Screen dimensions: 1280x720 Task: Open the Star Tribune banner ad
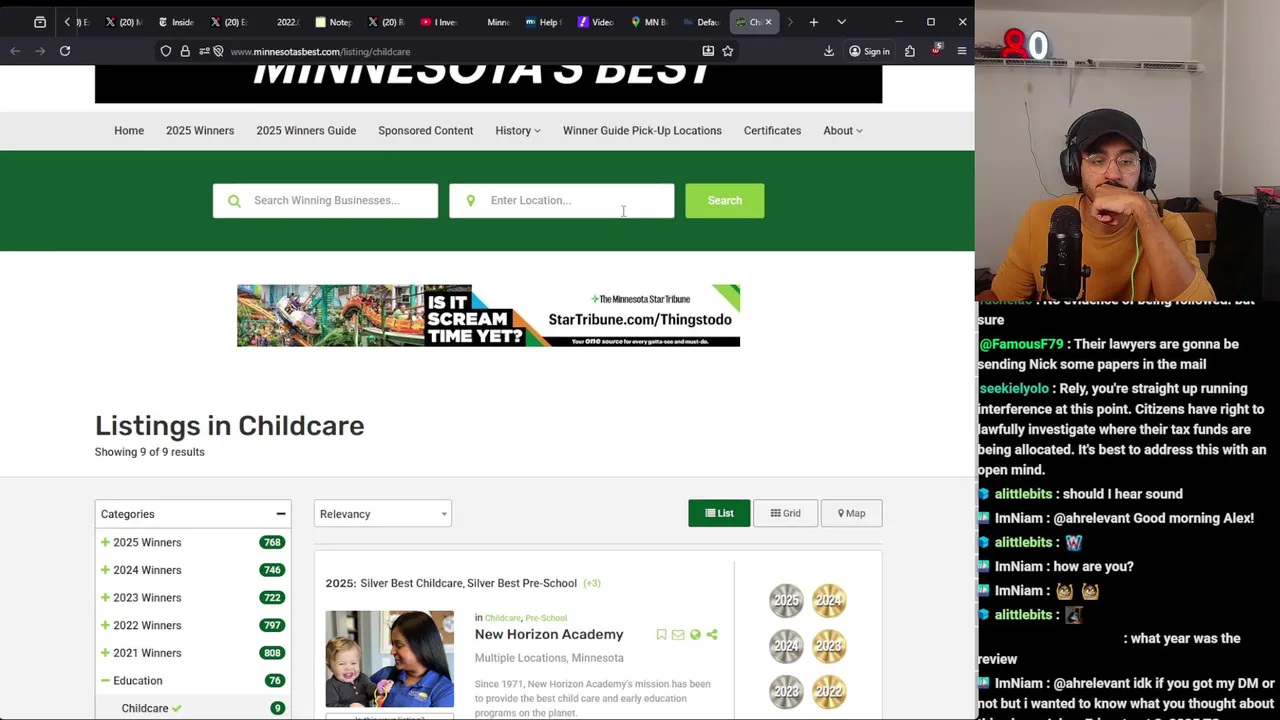pyautogui.click(x=488, y=316)
